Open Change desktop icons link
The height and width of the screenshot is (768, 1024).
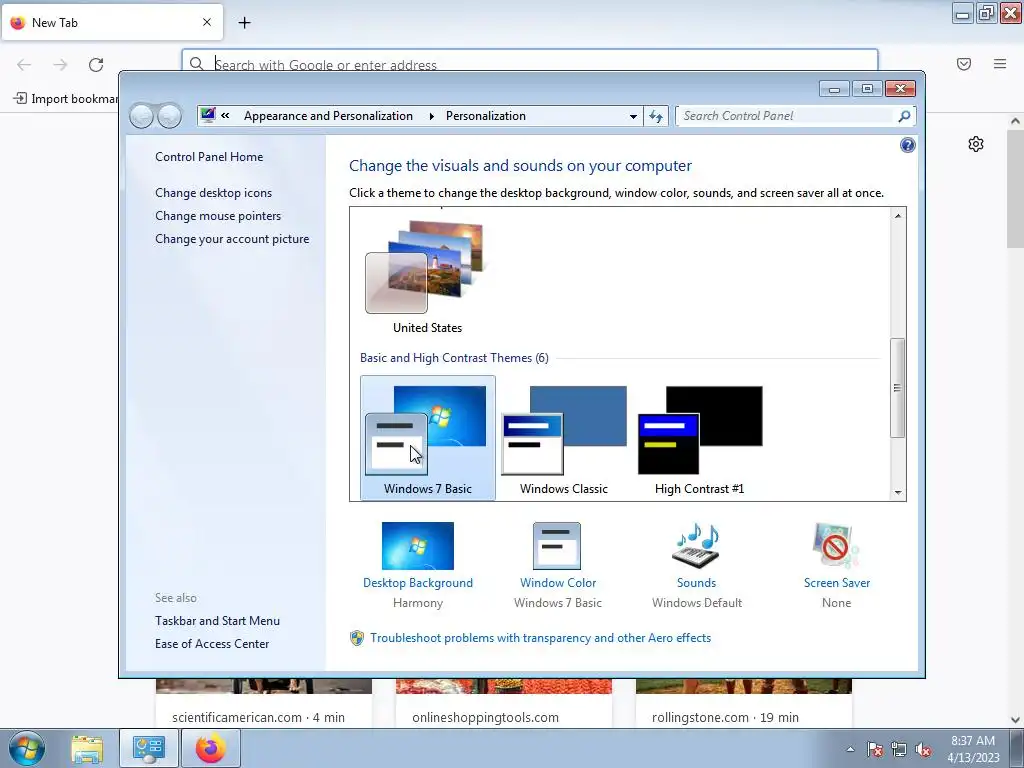coord(214,193)
